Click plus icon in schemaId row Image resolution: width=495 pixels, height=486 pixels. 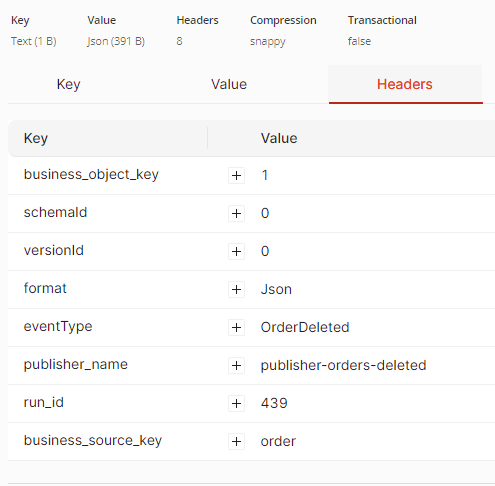click(236, 213)
